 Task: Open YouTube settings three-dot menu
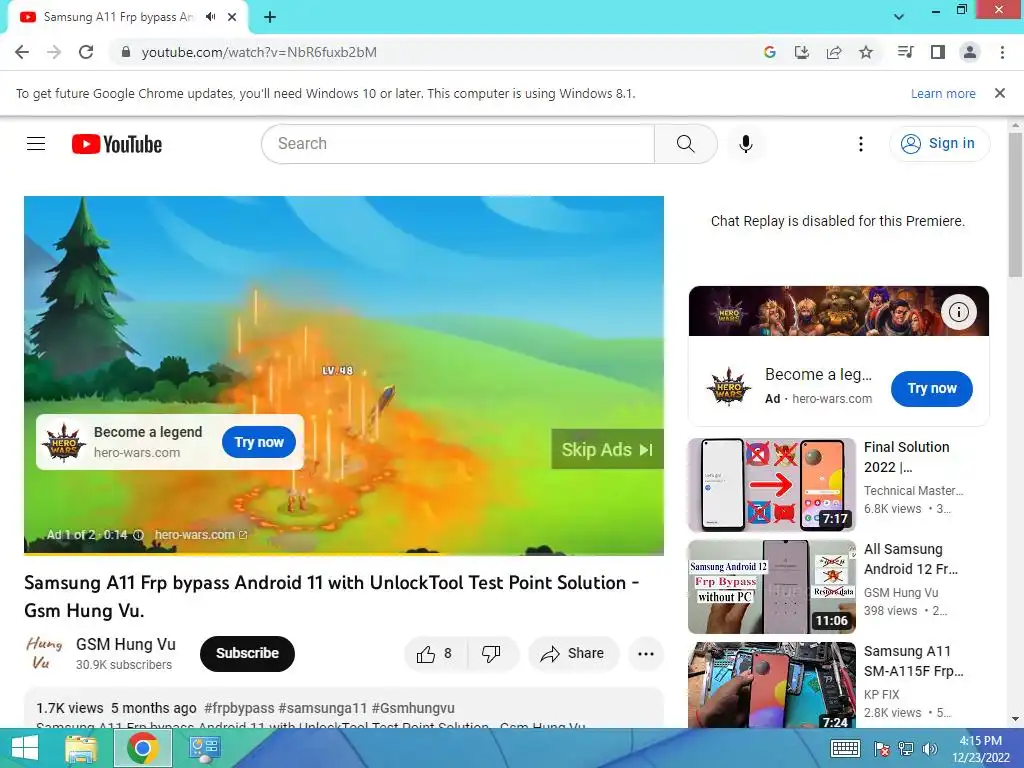[861, 144]
